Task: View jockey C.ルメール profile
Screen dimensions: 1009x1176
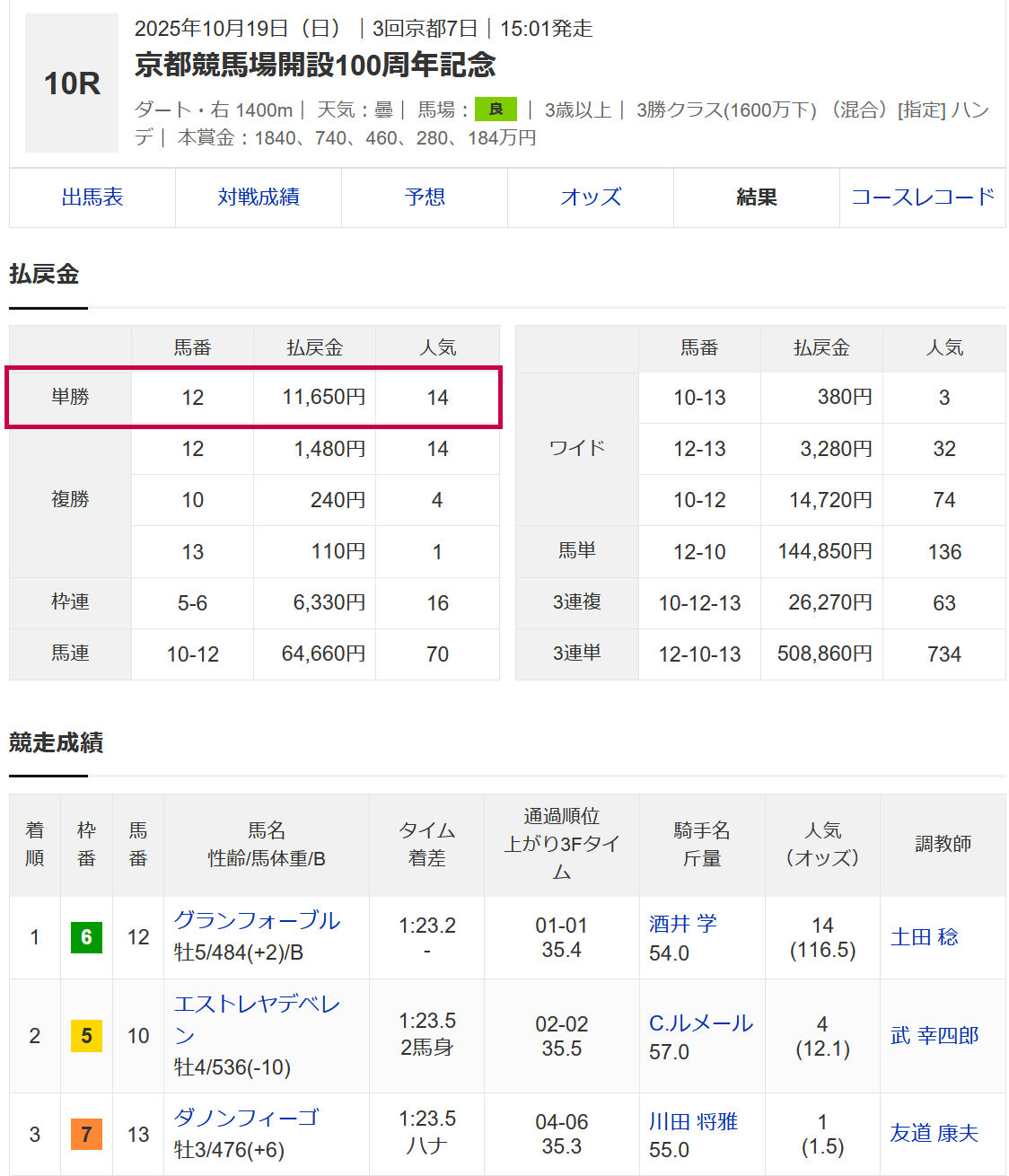Action: (701, 1023)
